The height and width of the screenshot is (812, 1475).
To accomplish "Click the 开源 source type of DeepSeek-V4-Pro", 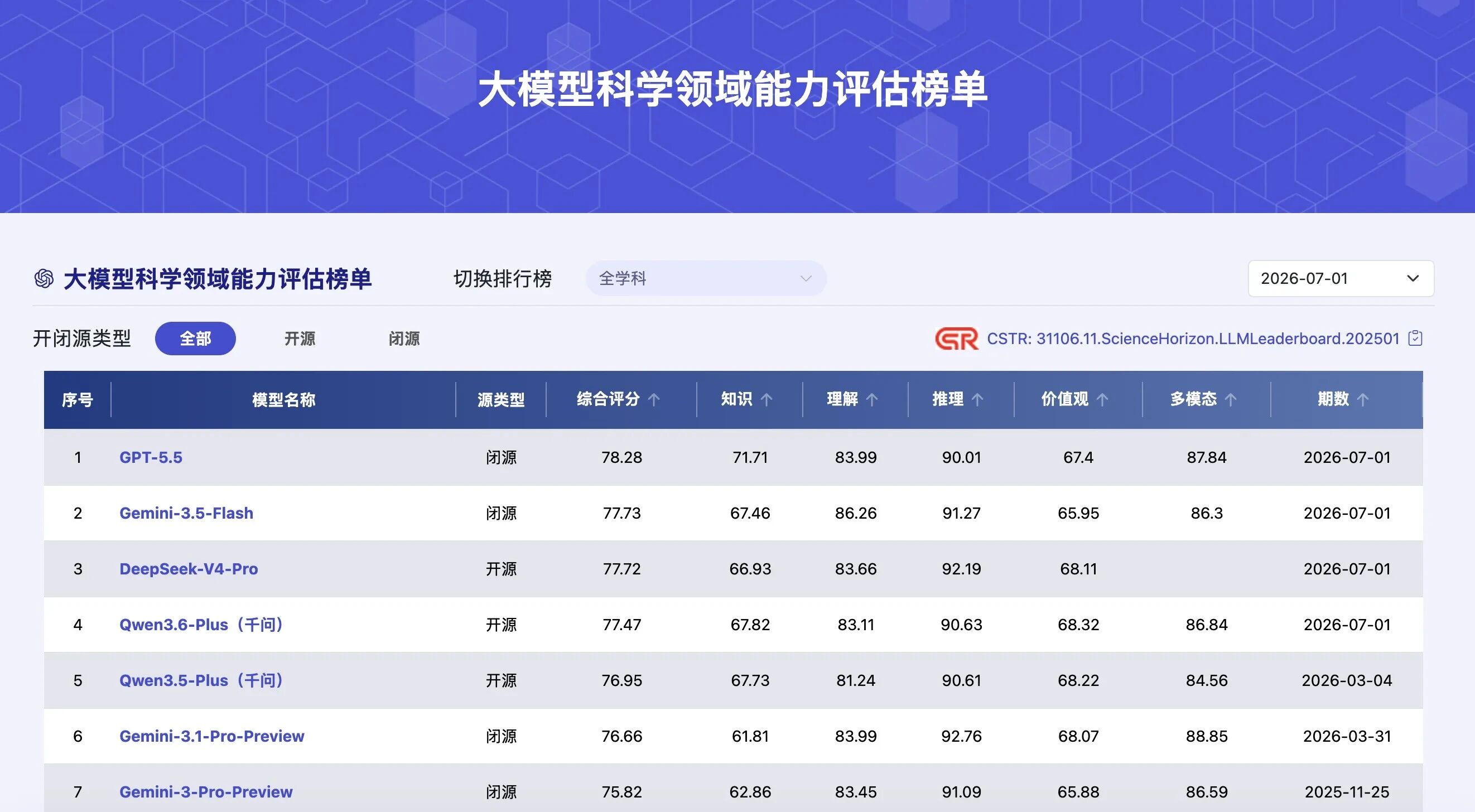I will [x=501, y=569].
